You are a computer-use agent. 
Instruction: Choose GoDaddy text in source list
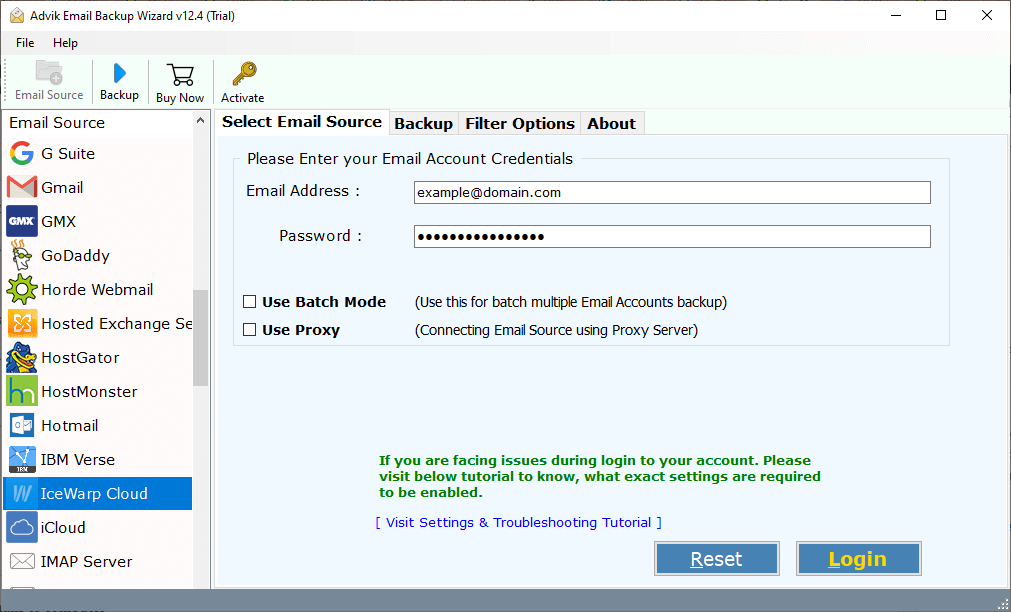(75, 256)
